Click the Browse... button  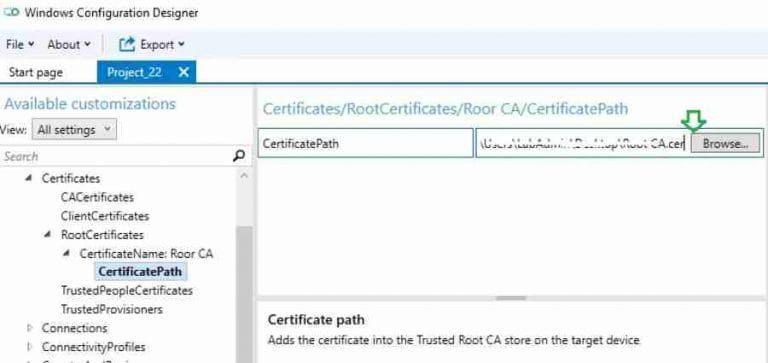[725, 144]
